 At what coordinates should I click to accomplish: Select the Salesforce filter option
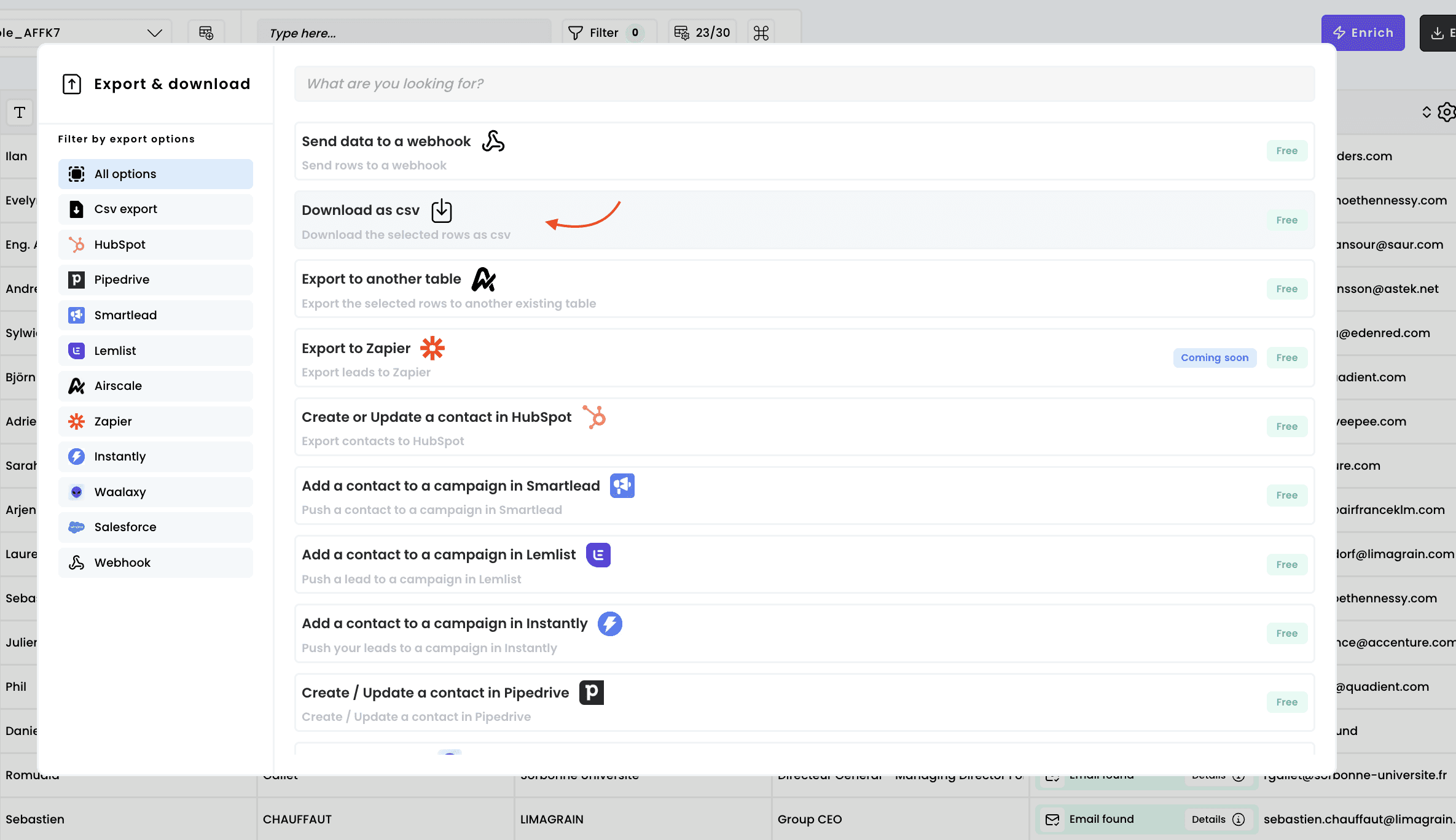[155, 527]
